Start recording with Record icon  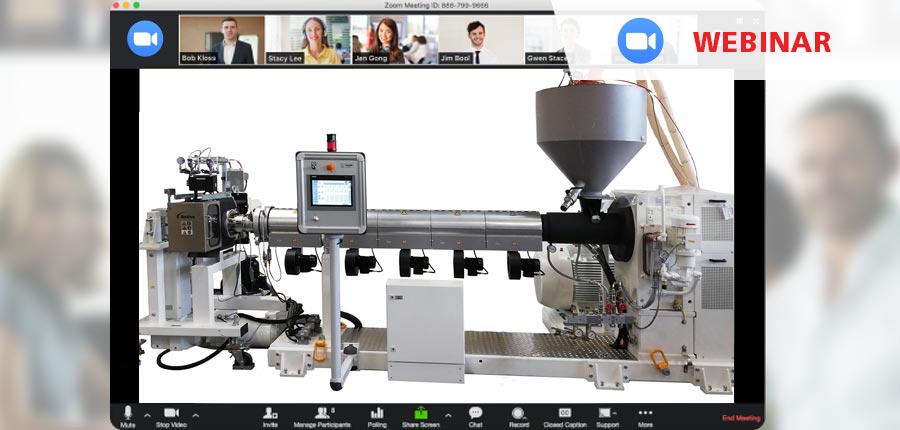click(518, 413)
